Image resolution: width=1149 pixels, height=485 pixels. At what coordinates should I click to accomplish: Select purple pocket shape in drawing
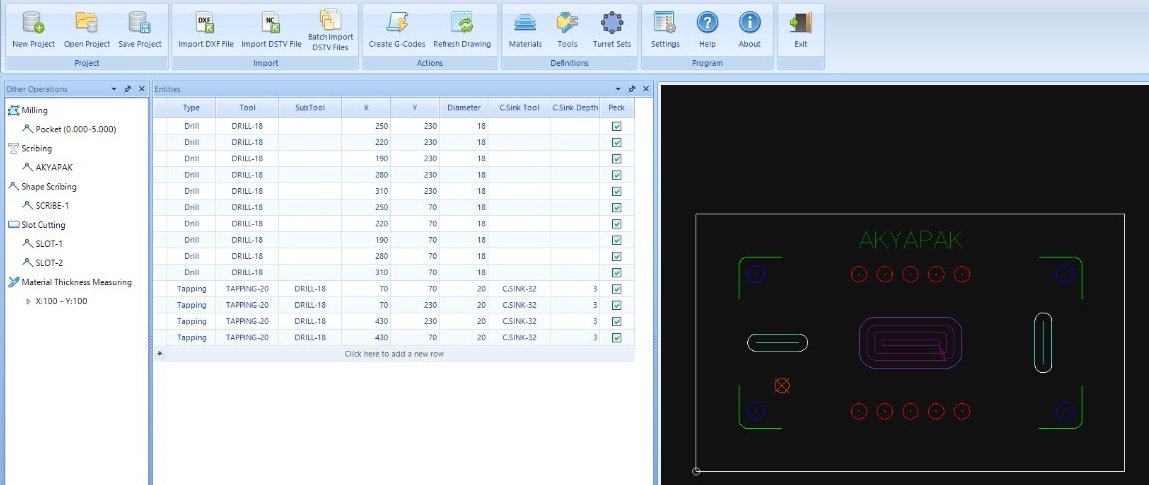(x=909, y=343)
